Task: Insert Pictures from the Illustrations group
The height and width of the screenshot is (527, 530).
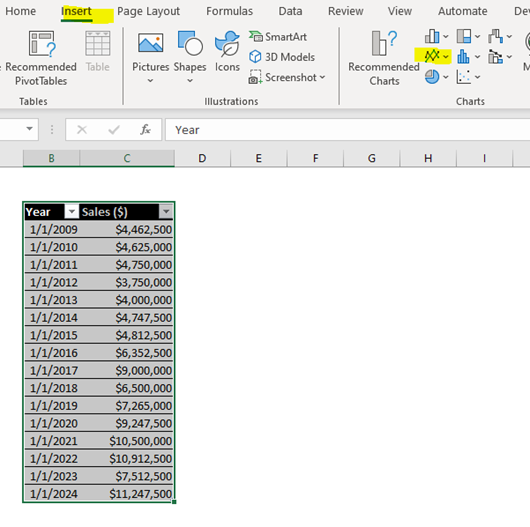Action: (150, 57)
